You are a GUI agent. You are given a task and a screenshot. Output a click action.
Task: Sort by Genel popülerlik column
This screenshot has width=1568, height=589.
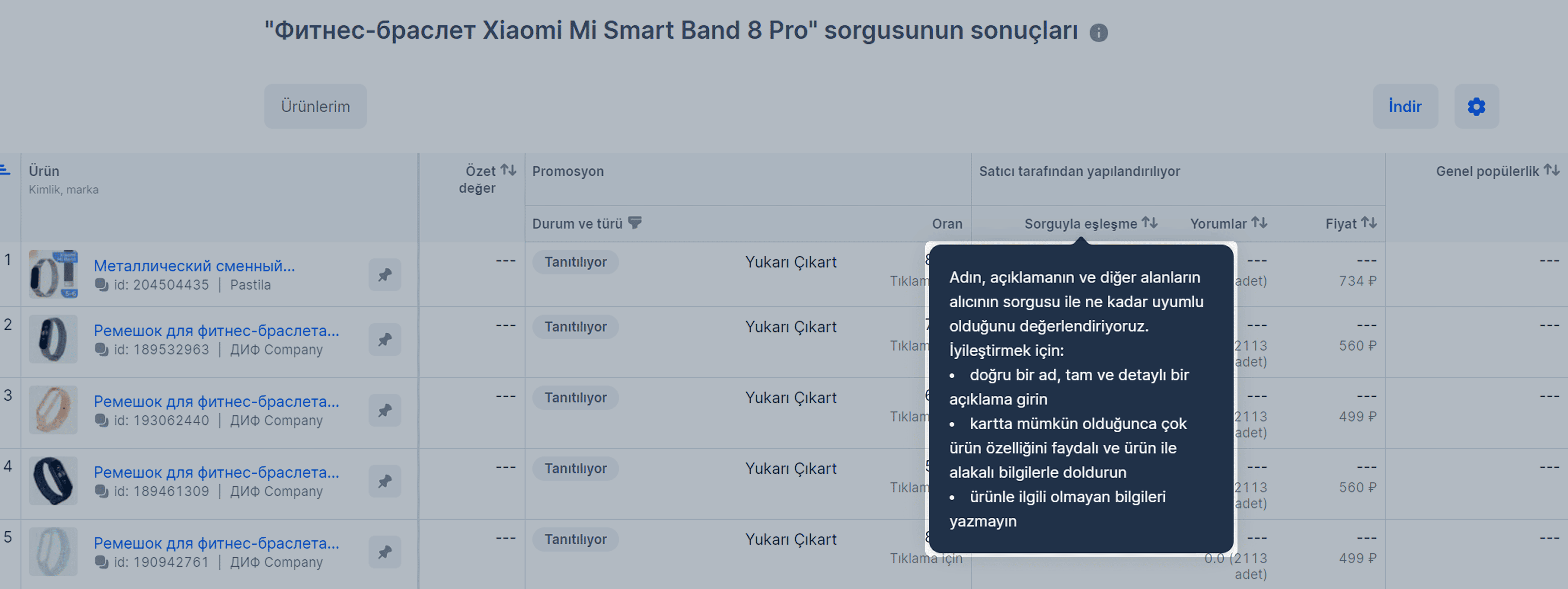click(1552, 170)
